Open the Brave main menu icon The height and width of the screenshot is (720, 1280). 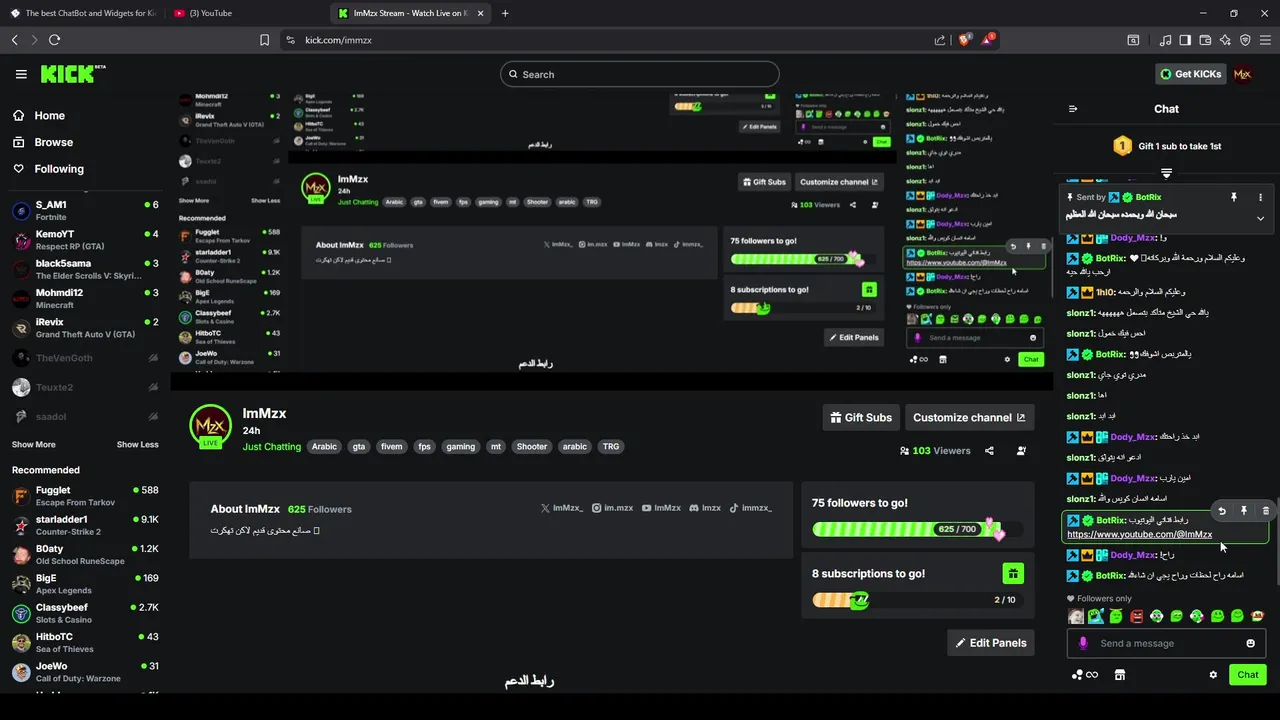pyautogui.click(x=1265, y=40)
